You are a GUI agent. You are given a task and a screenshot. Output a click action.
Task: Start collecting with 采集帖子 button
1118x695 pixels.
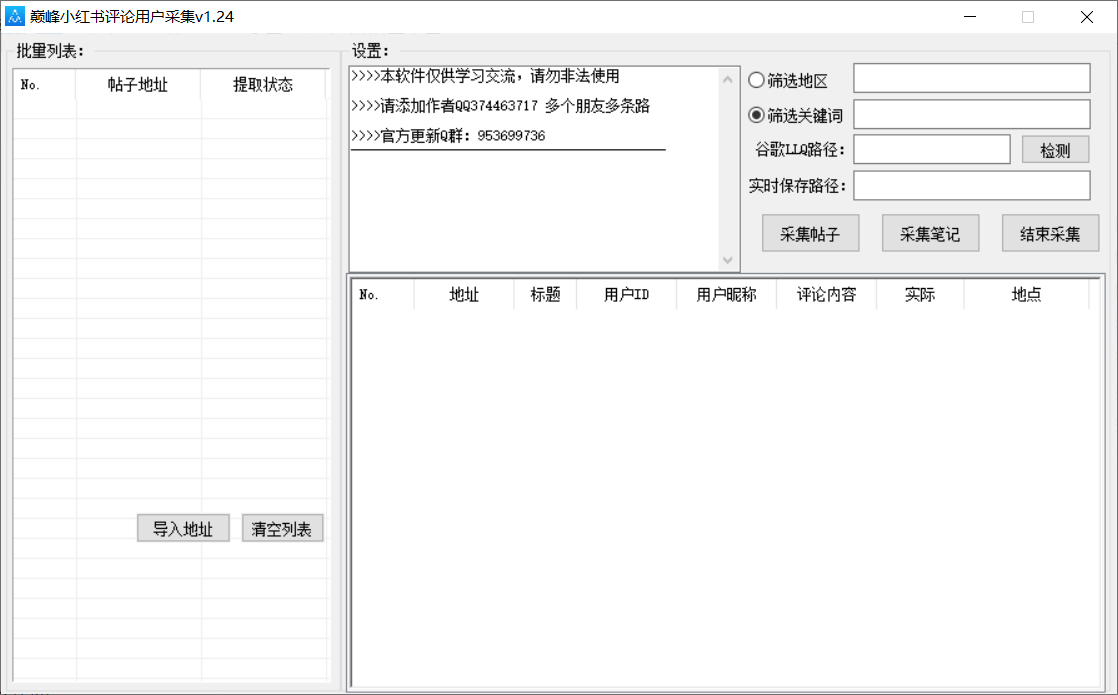click(x=810, y=234)
